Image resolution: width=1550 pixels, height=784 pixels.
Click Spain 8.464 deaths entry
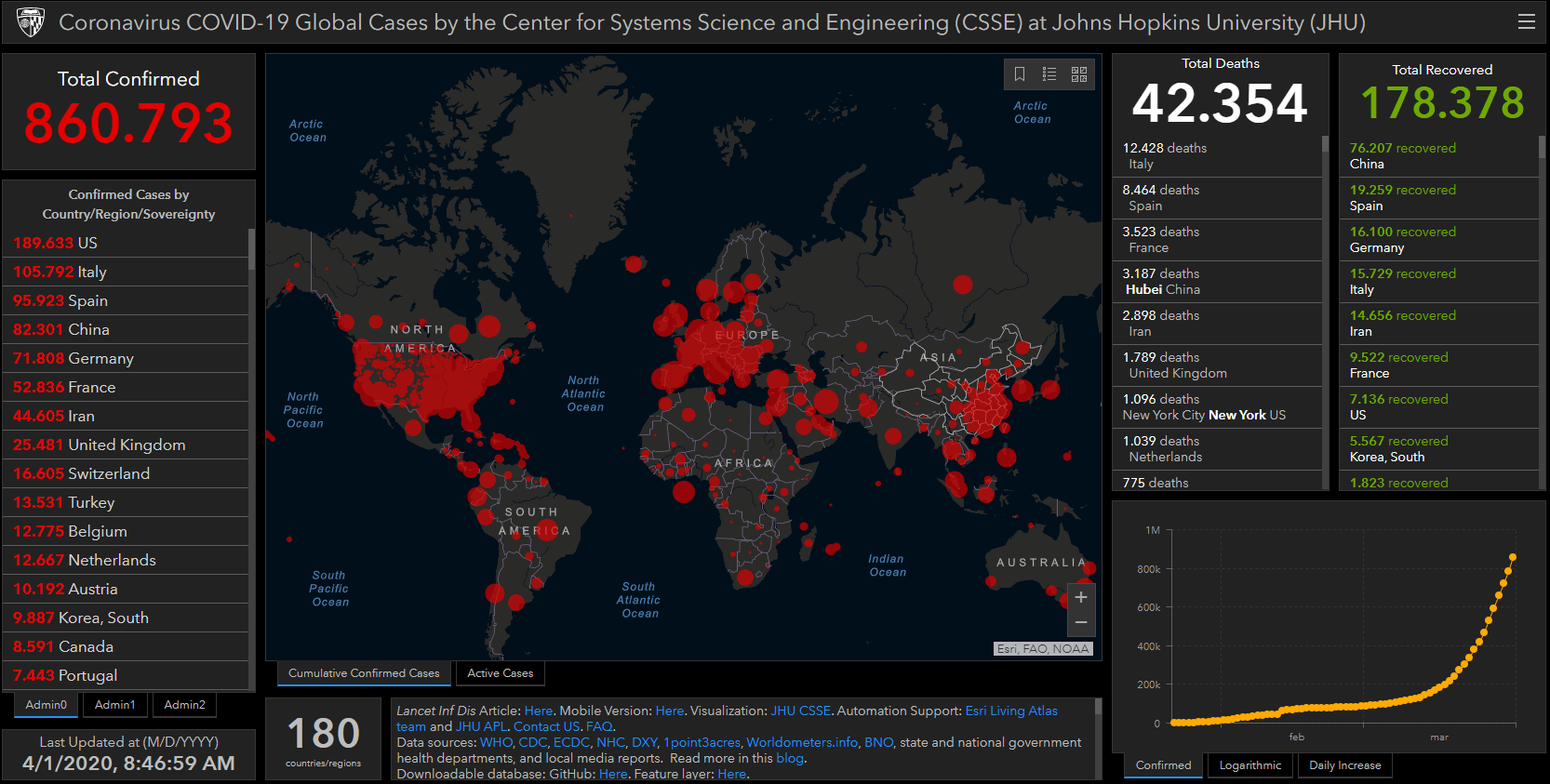point(1217,198)
